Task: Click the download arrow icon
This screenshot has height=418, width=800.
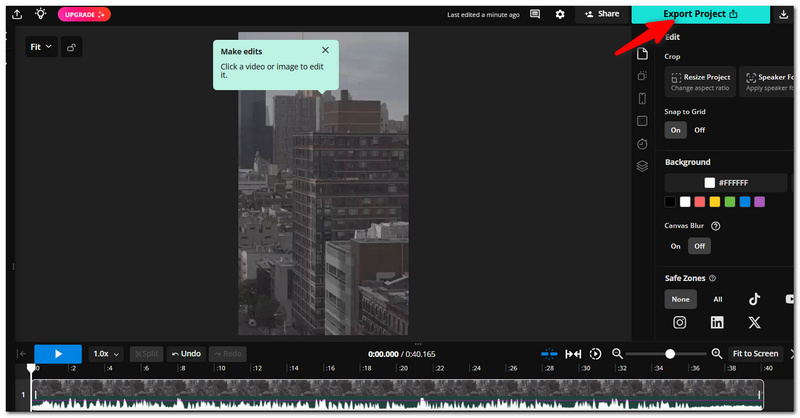Action: click(x=783, y=14)
